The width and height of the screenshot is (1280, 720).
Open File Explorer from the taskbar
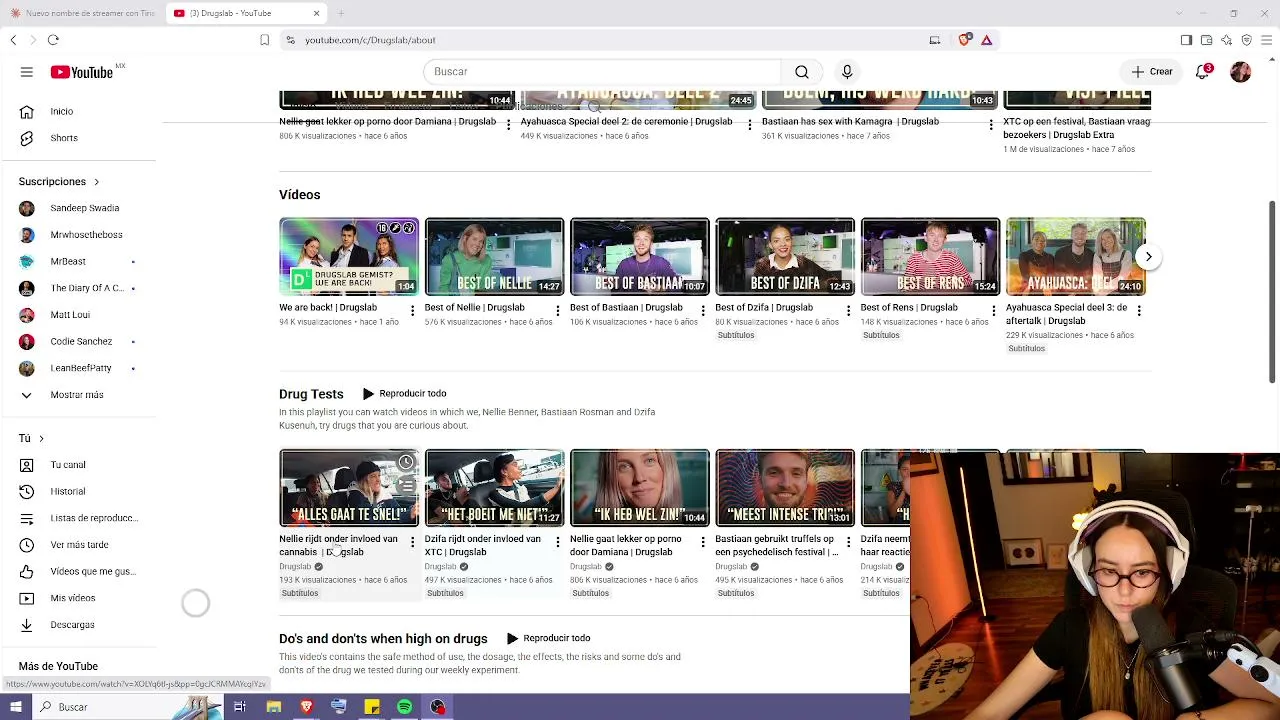273,707
